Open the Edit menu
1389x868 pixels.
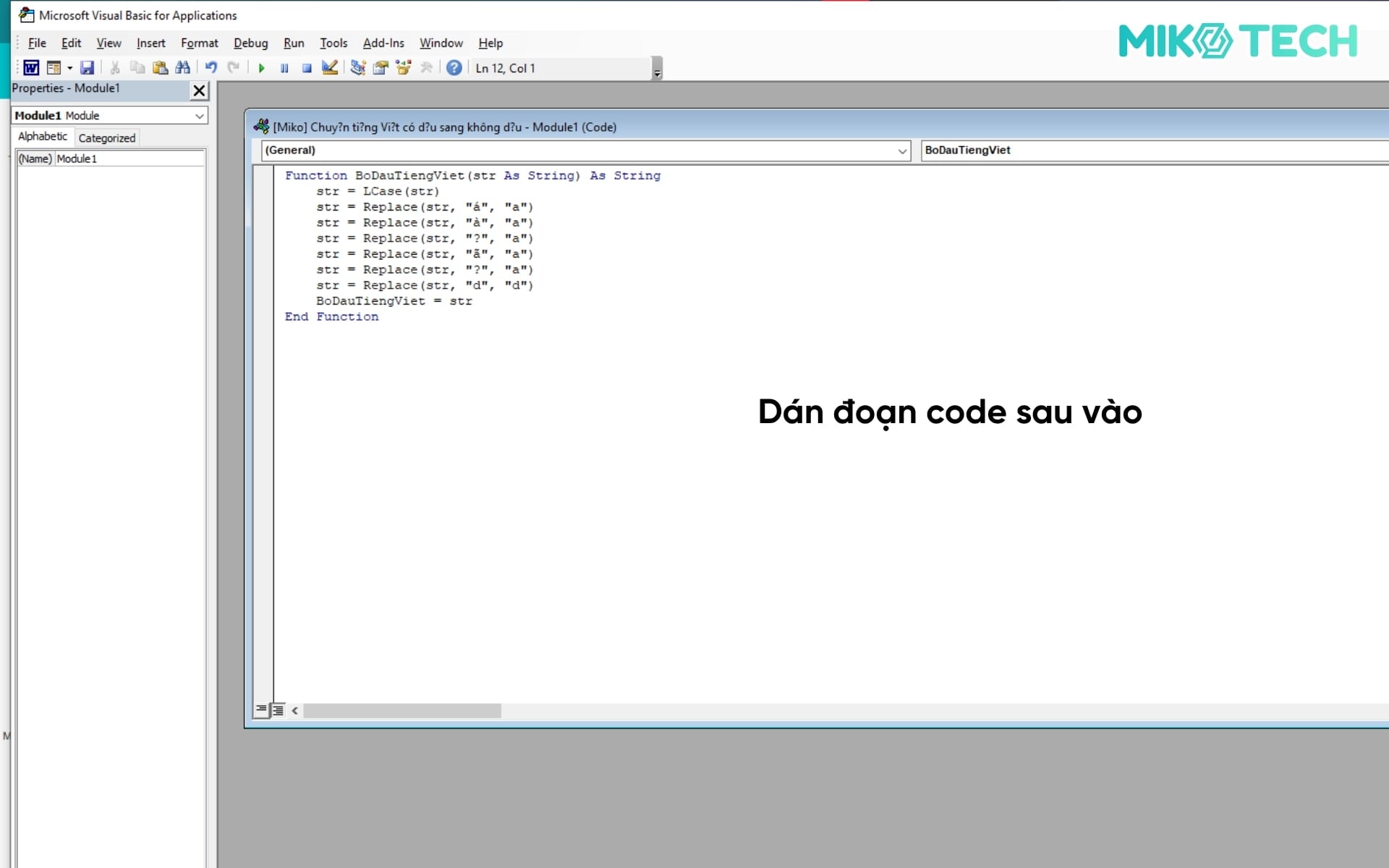click(x=71, y=43)
